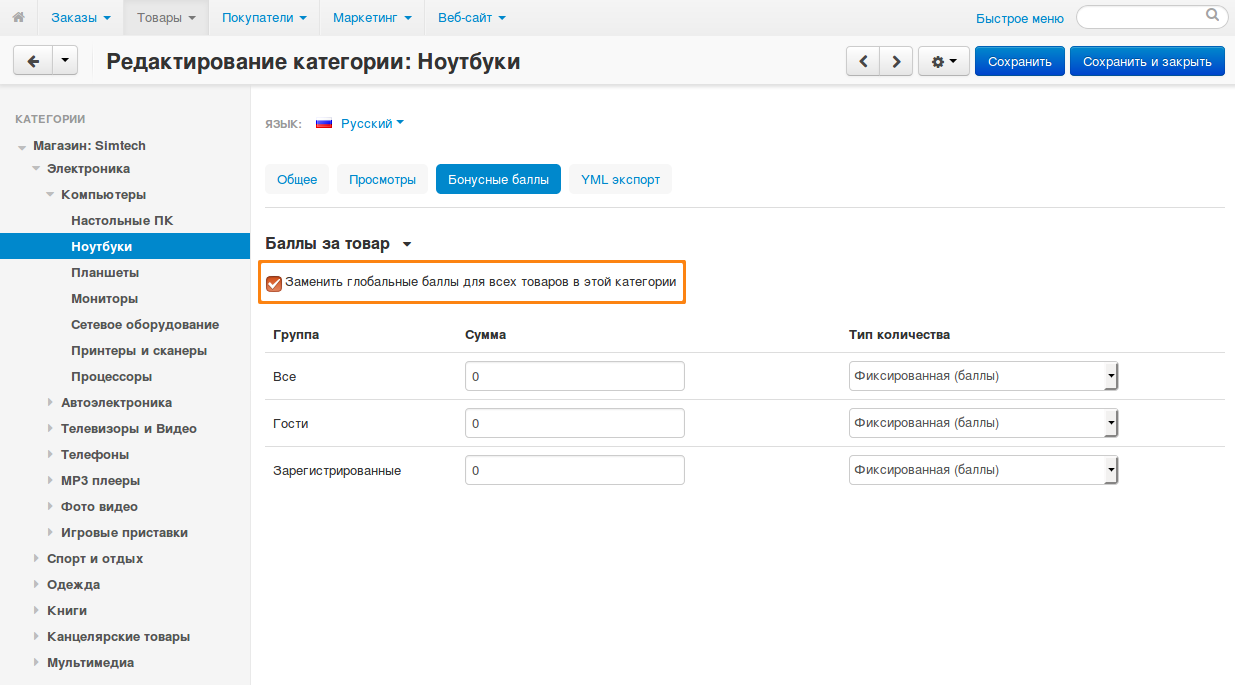Open the gear settings menu
Screen dimensions: 1235x685
pos(943,61)
